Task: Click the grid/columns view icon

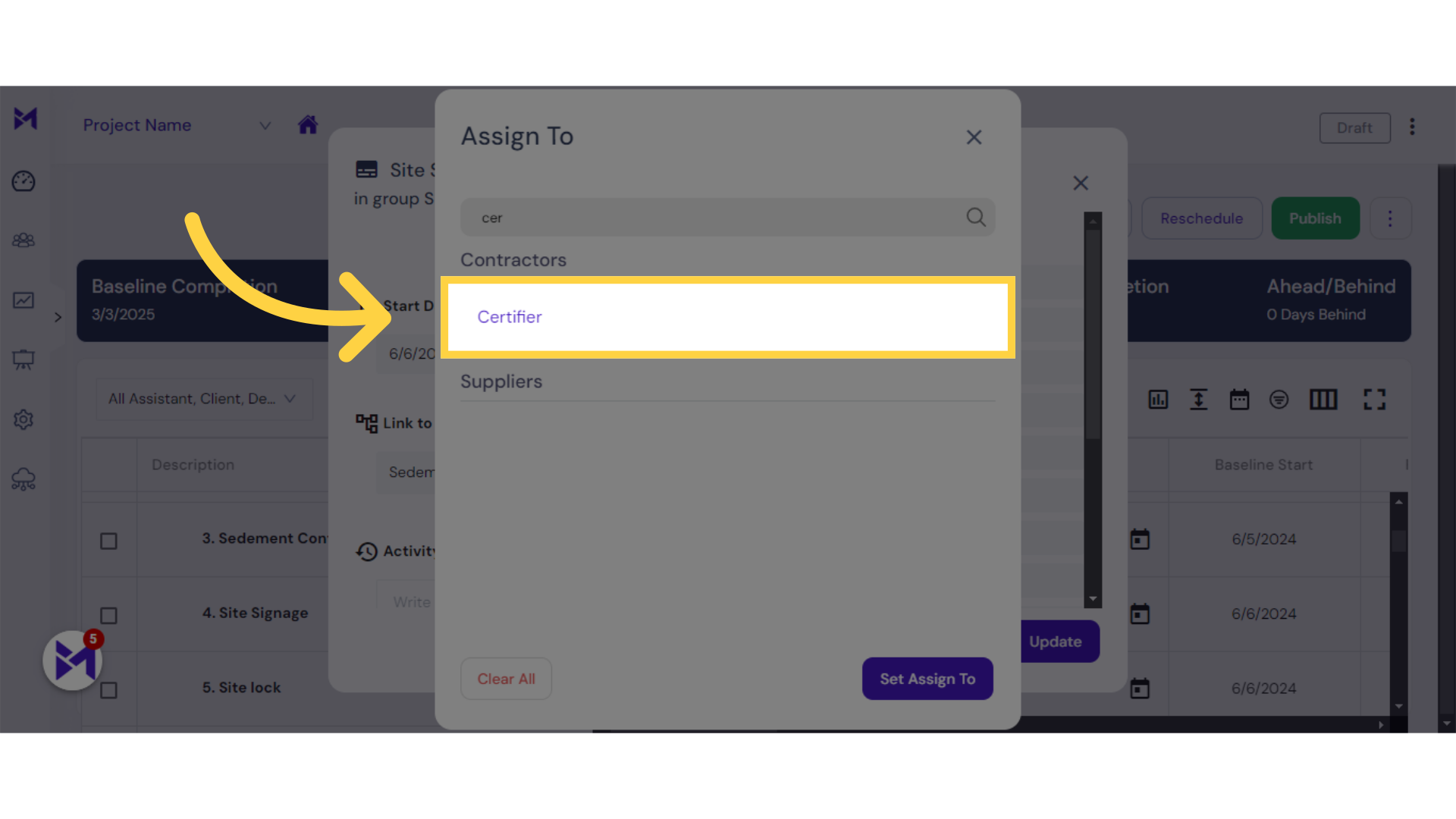Action: tap(1320, 399)
